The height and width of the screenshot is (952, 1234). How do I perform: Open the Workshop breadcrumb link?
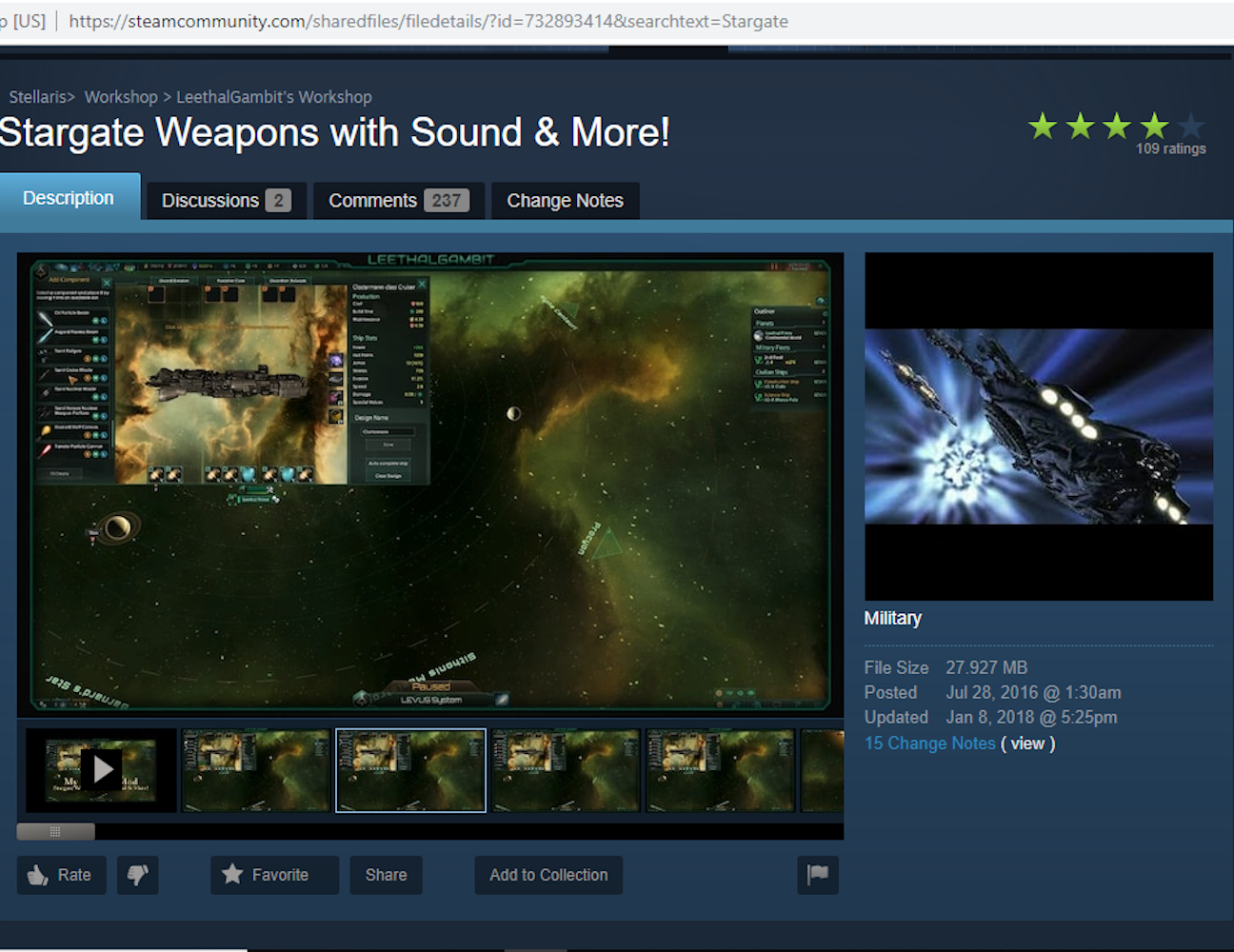[121, 97]
